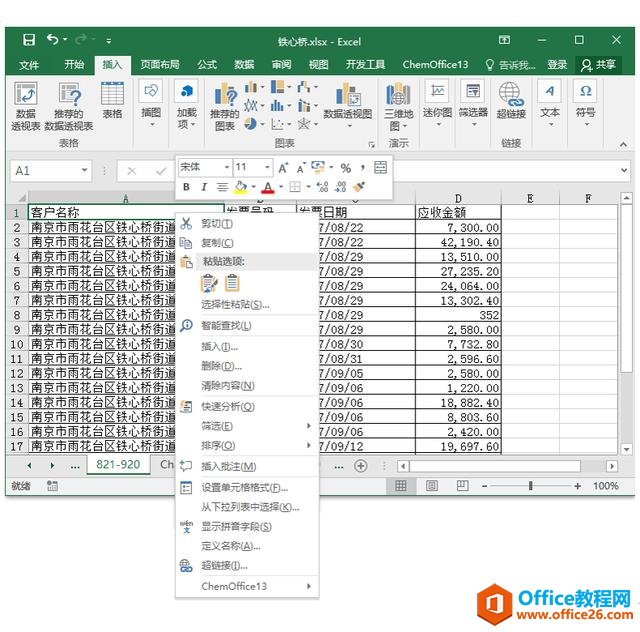640x632 pixels.
Task: Choose 设置单元格格式(F) from context menu
Action: click(x=247, y=487)
